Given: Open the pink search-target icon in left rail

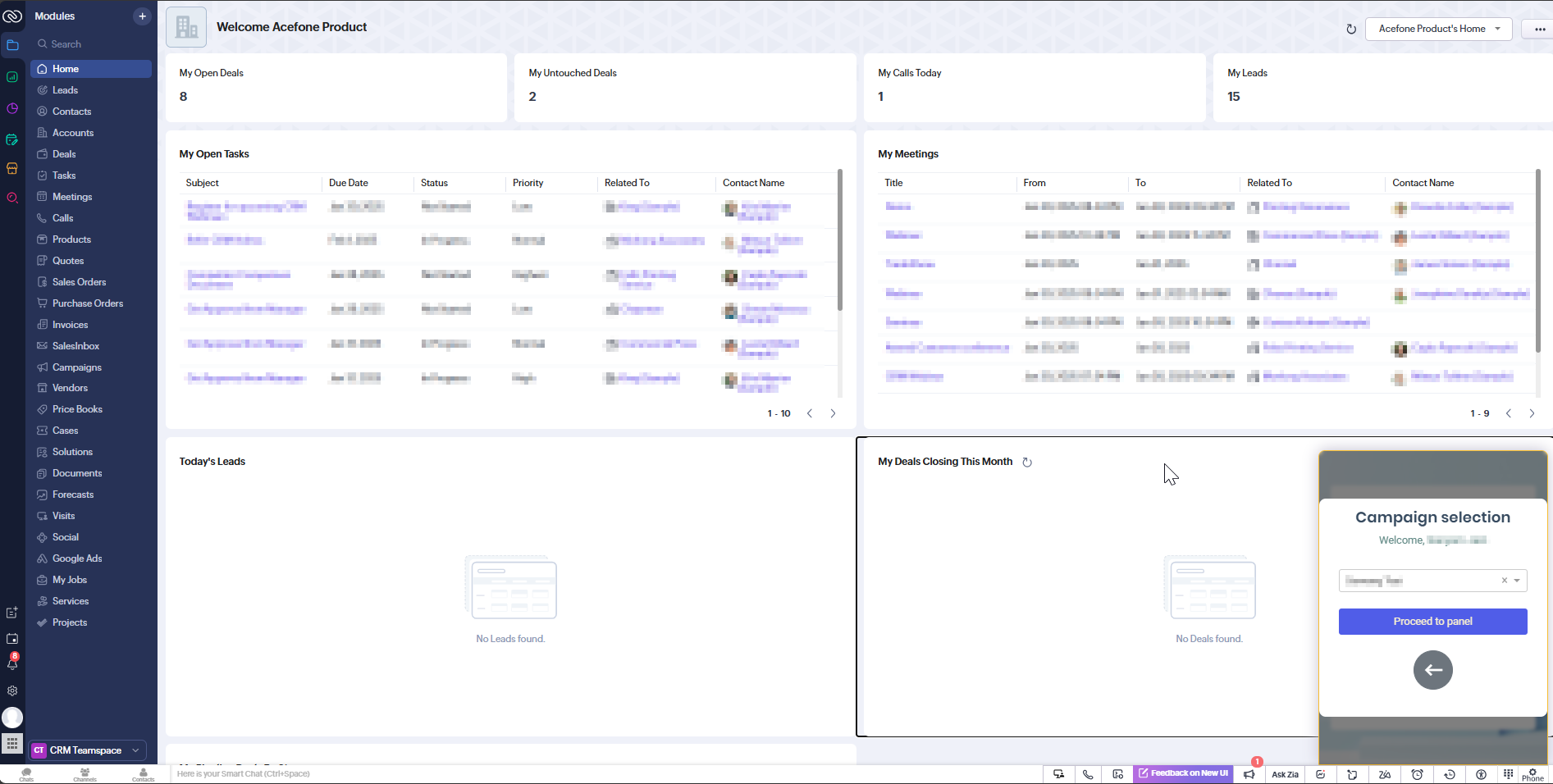Looking at the screenshot, I should (12, 198).
